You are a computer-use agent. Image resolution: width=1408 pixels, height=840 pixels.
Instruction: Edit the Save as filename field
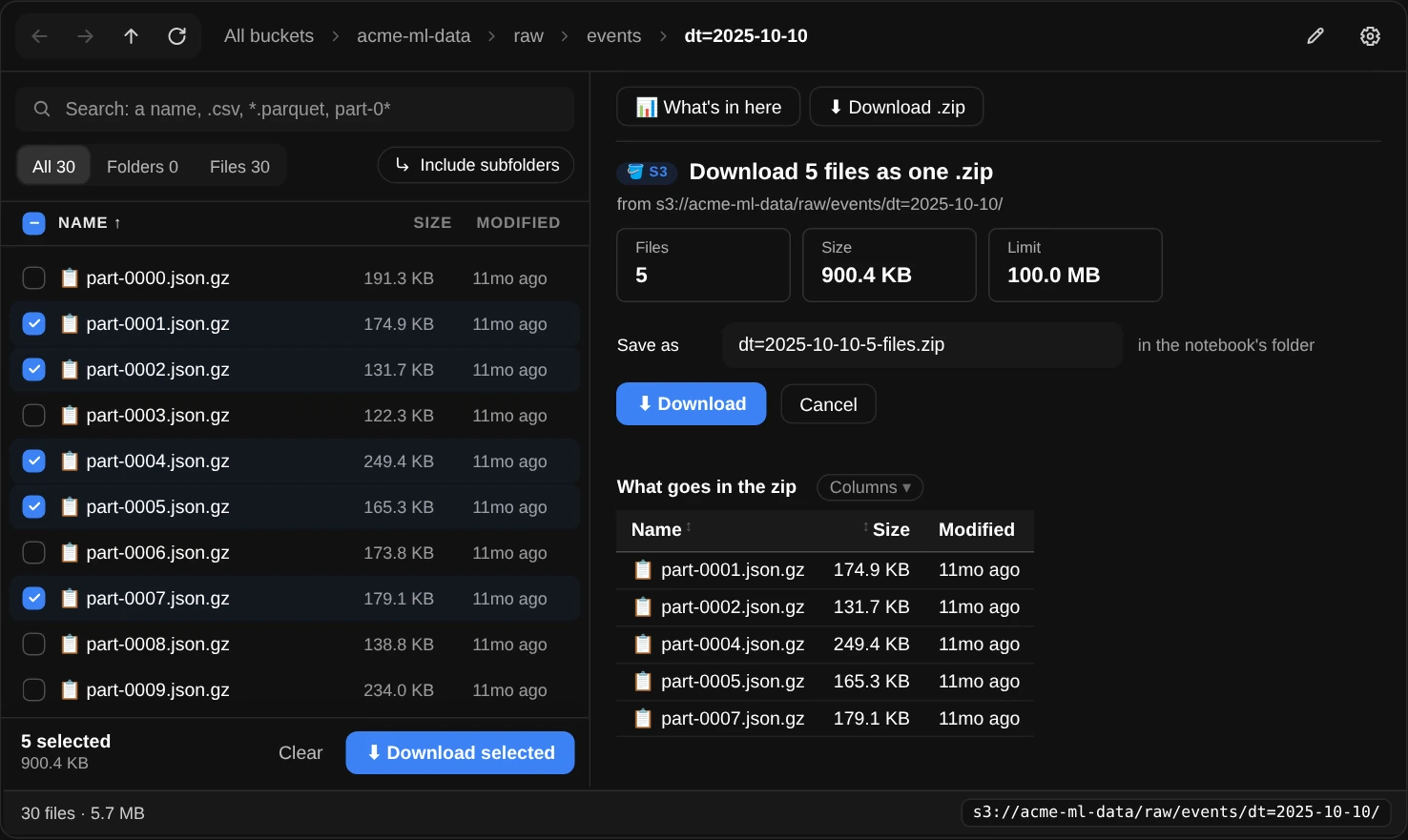(922, 345)
